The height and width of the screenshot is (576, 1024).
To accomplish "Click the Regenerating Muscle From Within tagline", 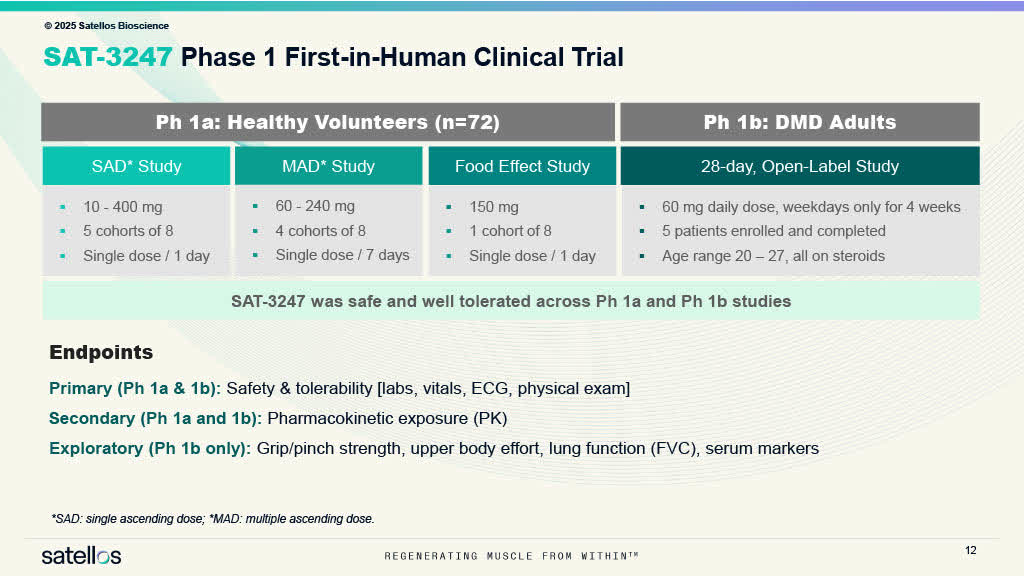I will pyautogui.click(x=512, y=556).
